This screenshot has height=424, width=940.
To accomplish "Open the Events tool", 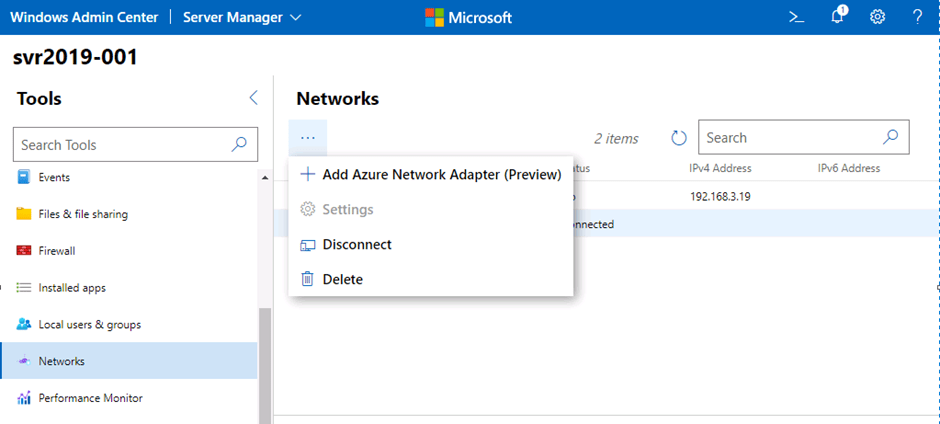I will pos(54,177).
